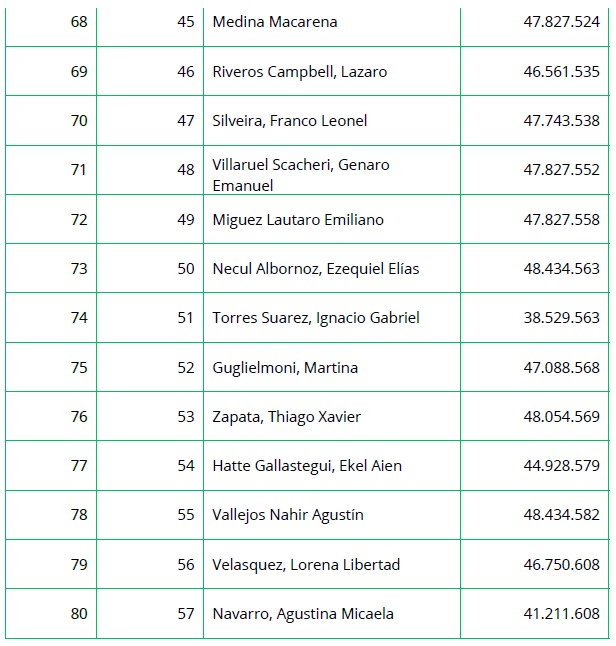616x646 pixels.
Task: Click on Zapata, Thiago Xavier
Action: (287, 417)
